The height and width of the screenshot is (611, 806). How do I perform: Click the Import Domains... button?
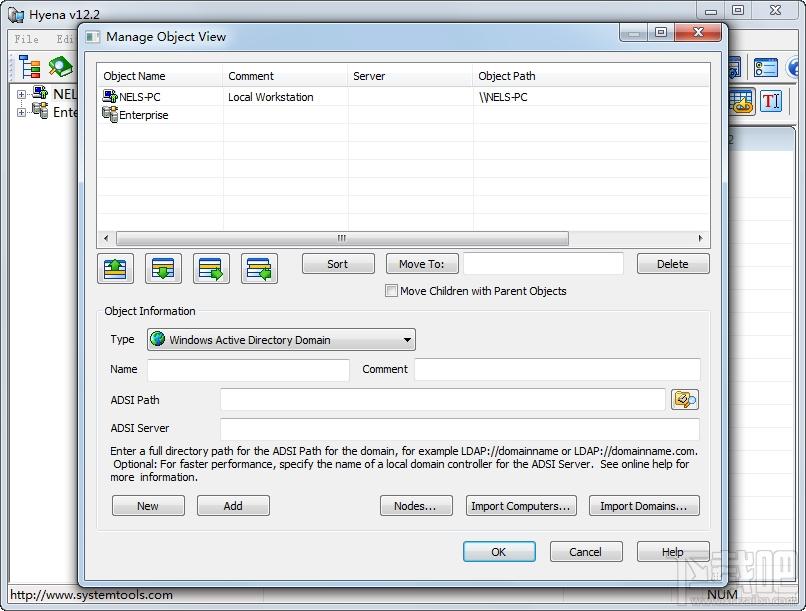coord(644,506)
